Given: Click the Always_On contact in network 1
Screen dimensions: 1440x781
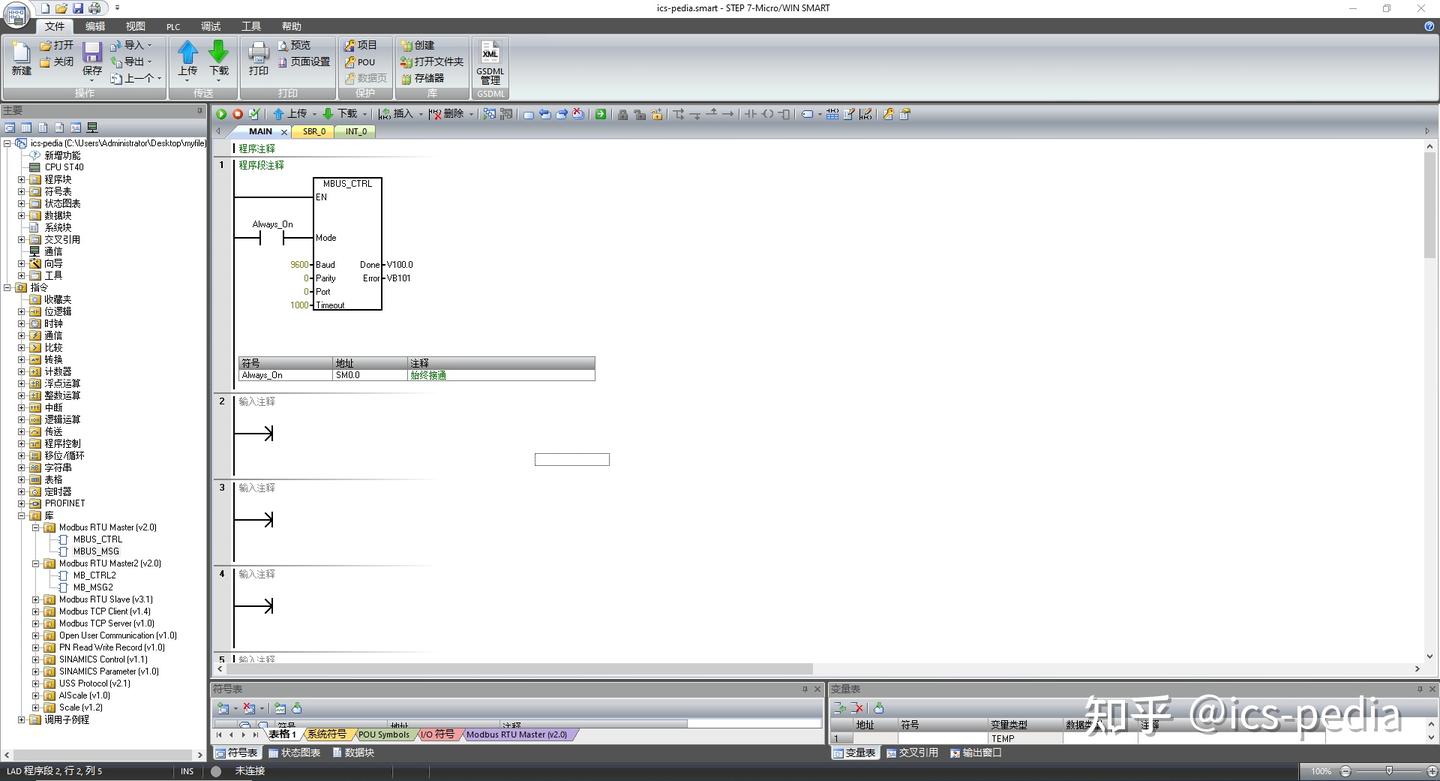Looking at the screenshot, I should [x=272, y=238].
